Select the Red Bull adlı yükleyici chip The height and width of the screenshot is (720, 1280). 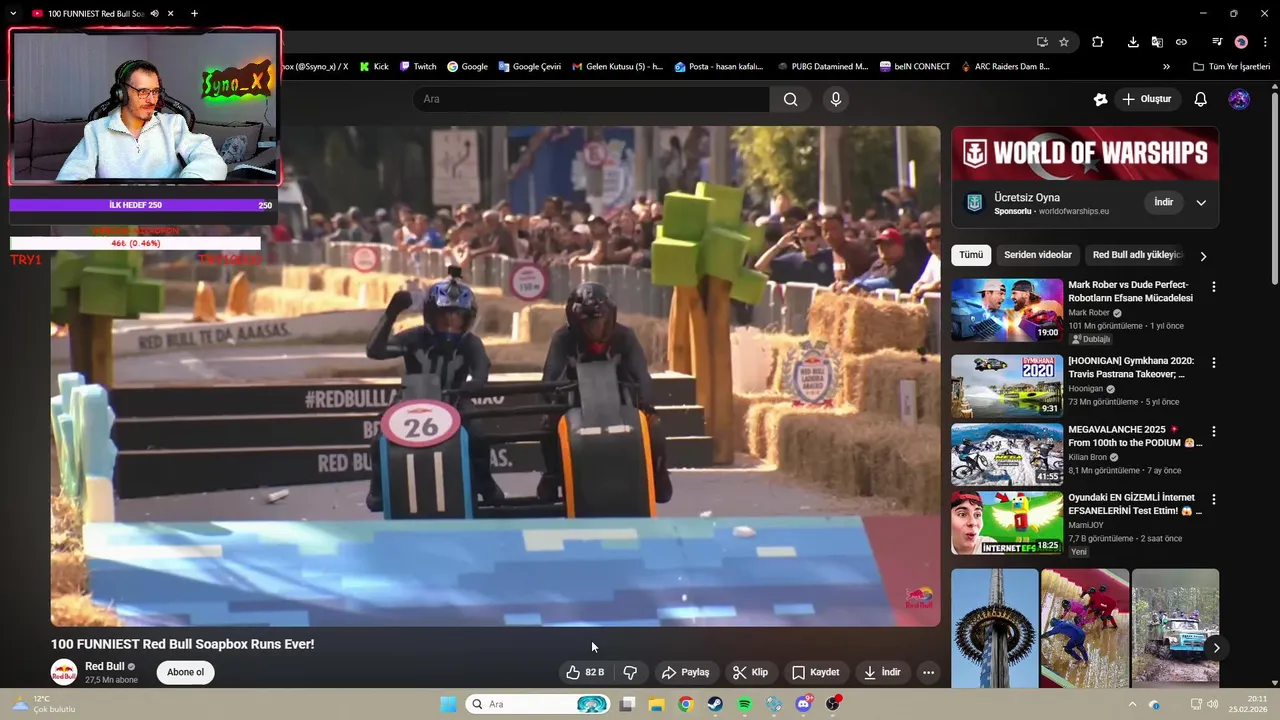[1138, 255]
